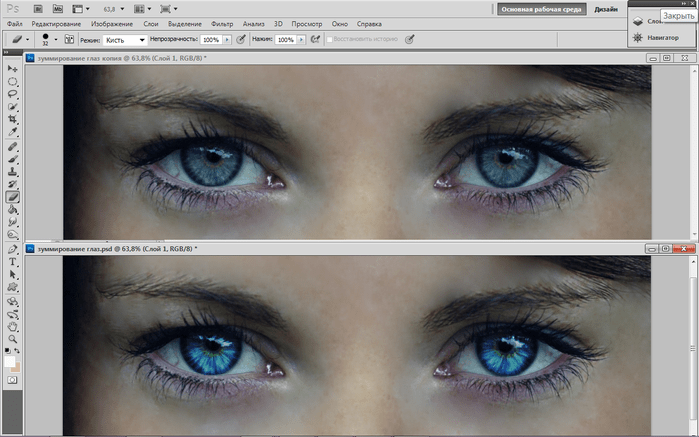Screen dimensions: 699x437
Task: Open the Непрозрачность slider arrow
Action: tap(227, 40)
